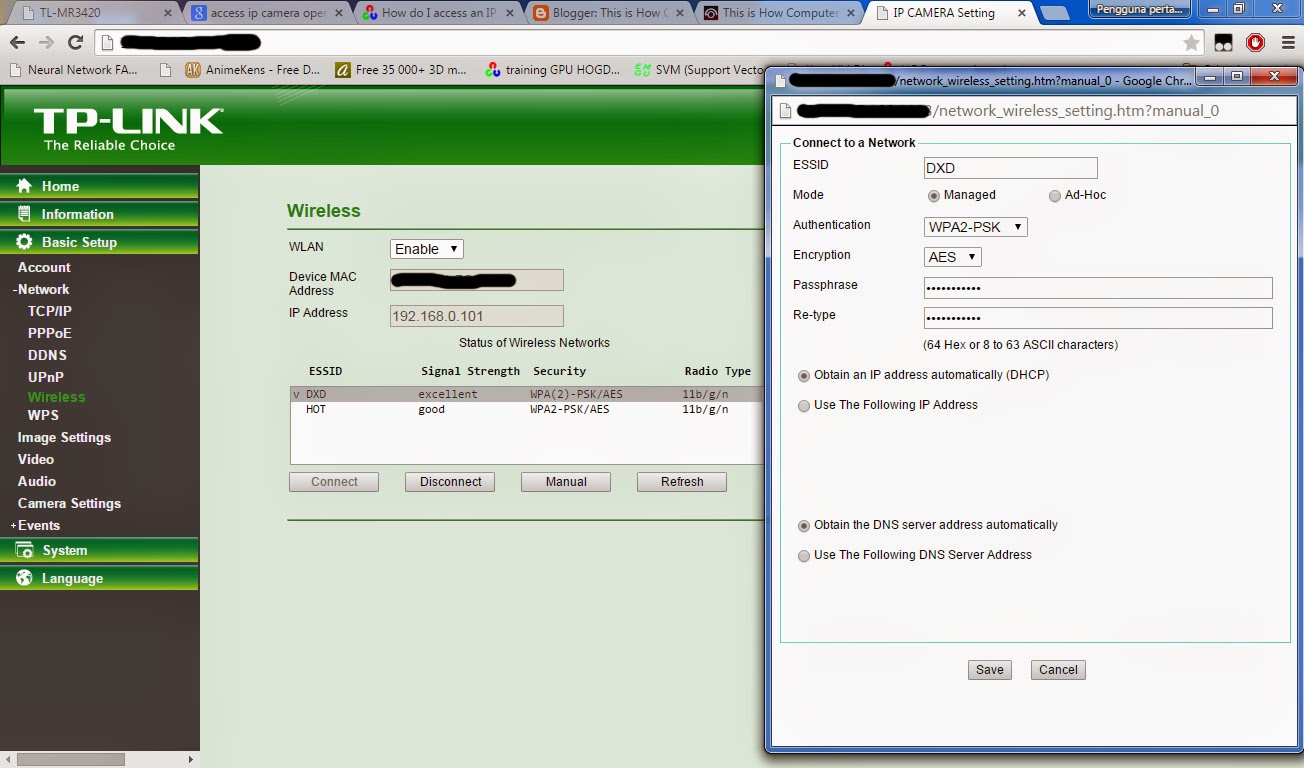Open the training GPU HOGD bookmark
This screenshot has width=1304, height=768.
(x=553, y=70)
